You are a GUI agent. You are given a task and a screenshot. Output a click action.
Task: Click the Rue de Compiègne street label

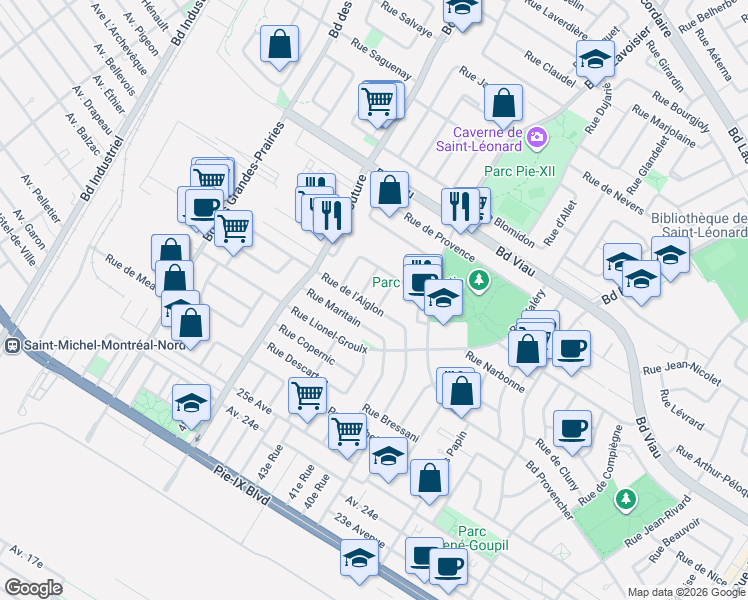pos(601,465)
